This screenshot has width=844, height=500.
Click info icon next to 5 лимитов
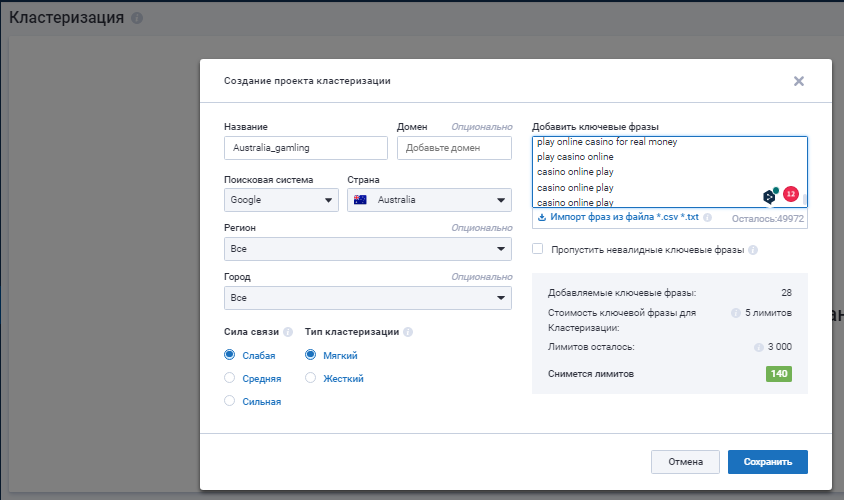[735, 313]
